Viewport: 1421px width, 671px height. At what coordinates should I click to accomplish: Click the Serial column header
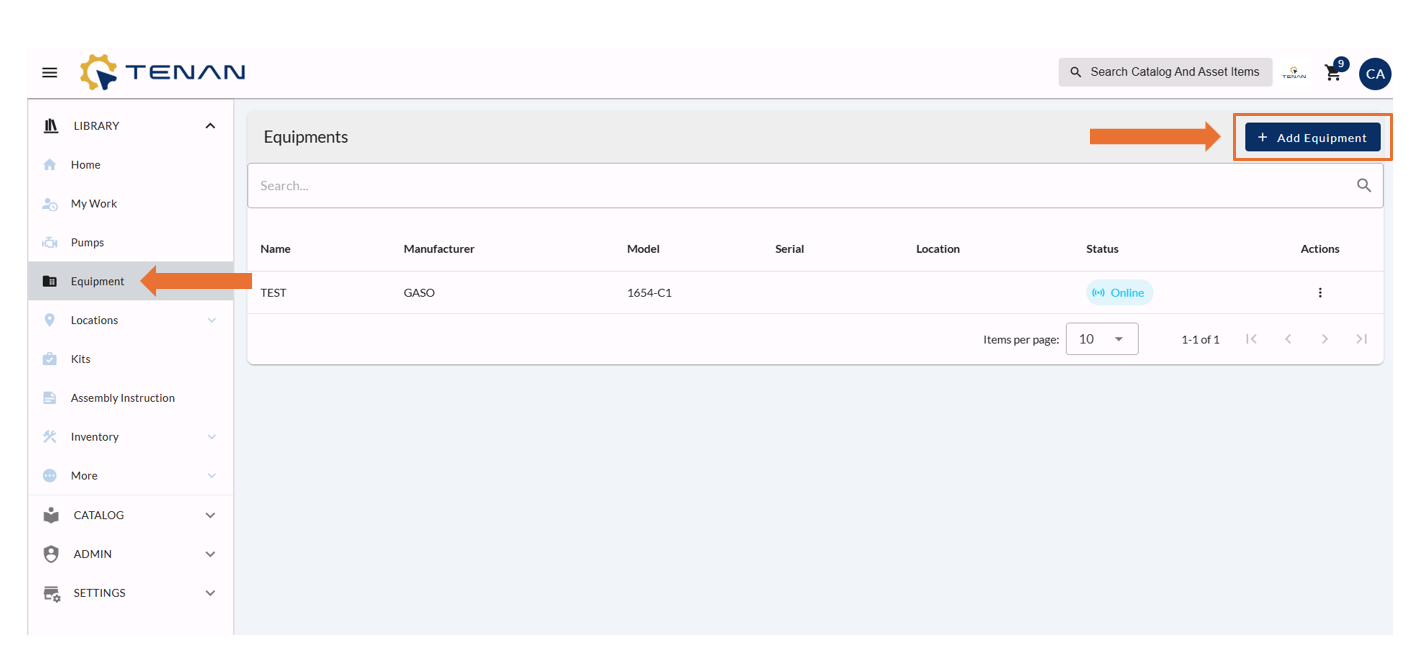pos(789,249)
